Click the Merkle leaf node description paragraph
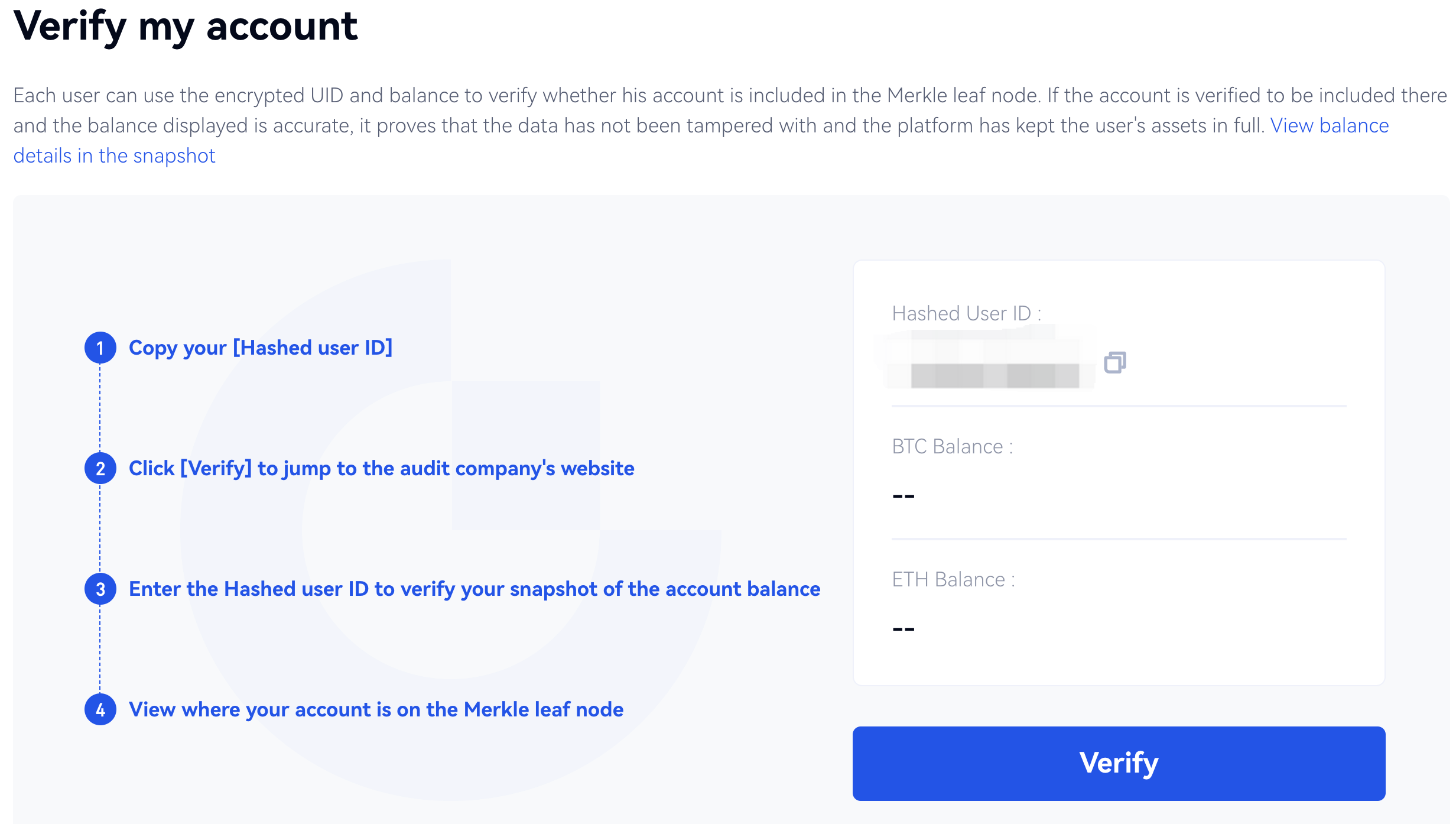This screenshot has width=1456, height=824. click(591, 111)
